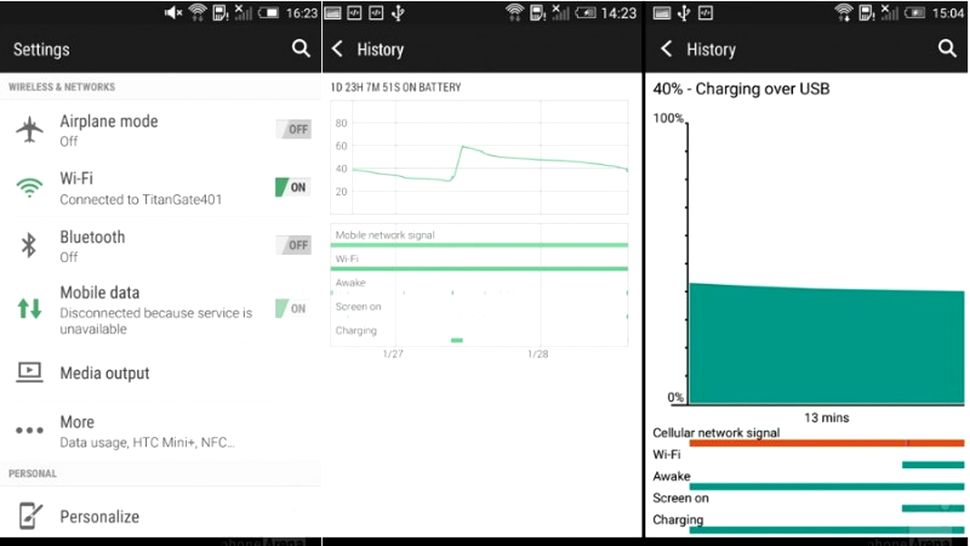The width and height of the screenshot is (970, 546).
Task: Tap the Media output screen icon
Action: click(x=30, y=372)
